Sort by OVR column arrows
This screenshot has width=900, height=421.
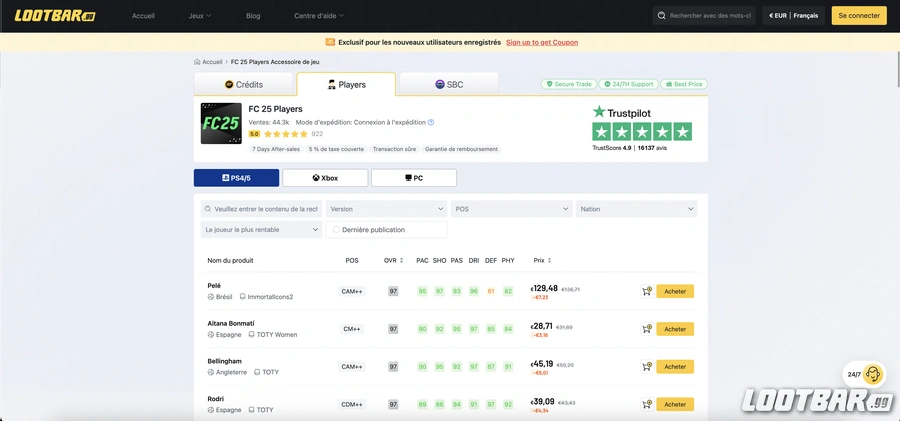(402, 261)
